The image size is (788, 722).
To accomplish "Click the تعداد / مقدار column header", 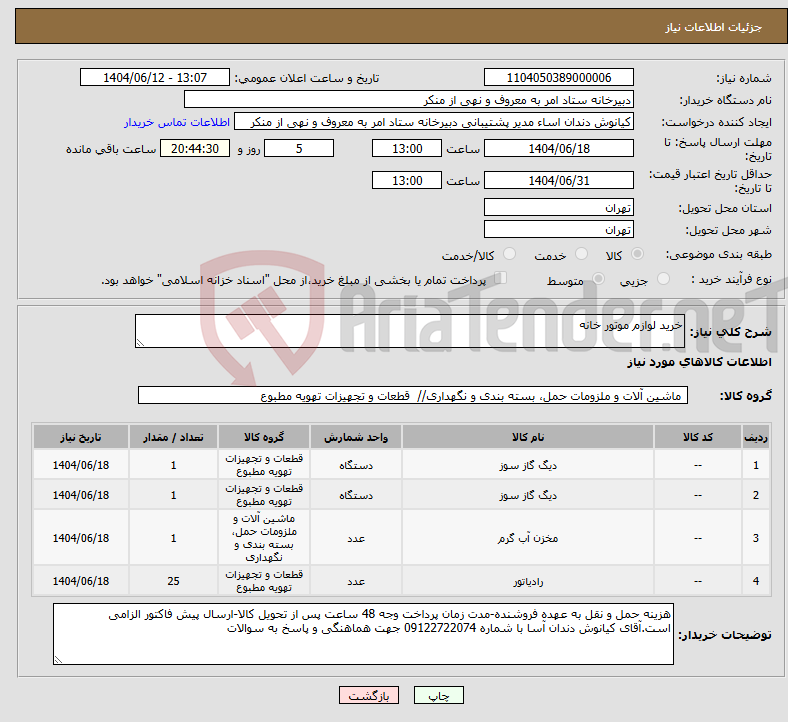I will coord(173,437).
